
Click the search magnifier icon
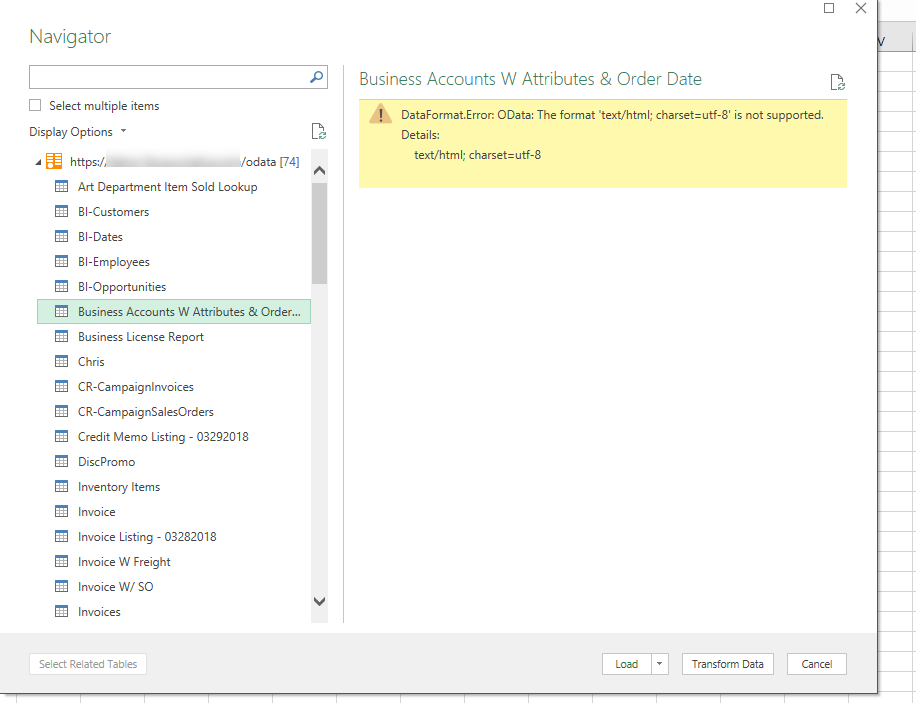(x=316, y=77)
